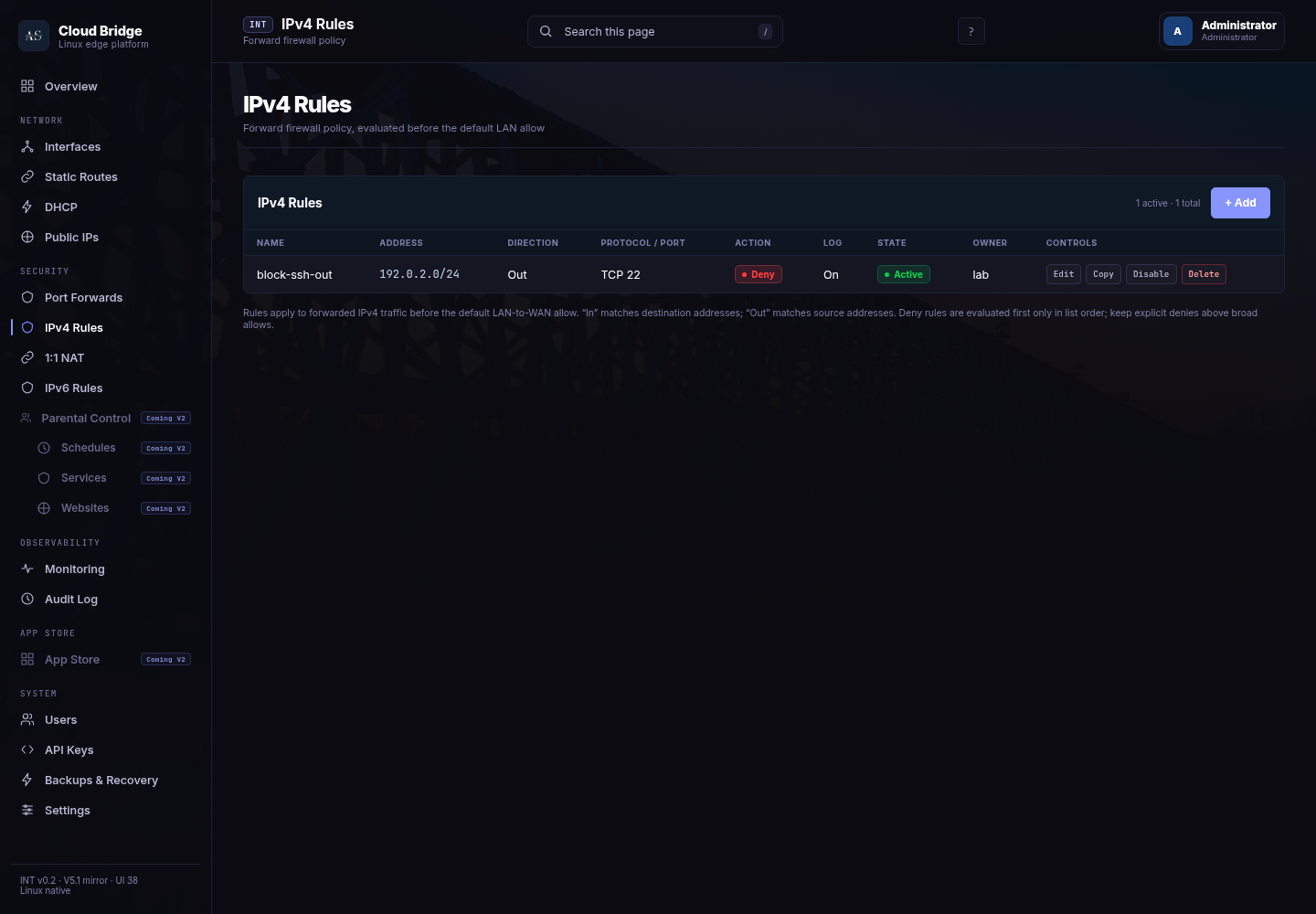1316x914 pixels.
Task: Select the Schedules sidebar entry
Action: pyautogui.click(x=113, y=448)
